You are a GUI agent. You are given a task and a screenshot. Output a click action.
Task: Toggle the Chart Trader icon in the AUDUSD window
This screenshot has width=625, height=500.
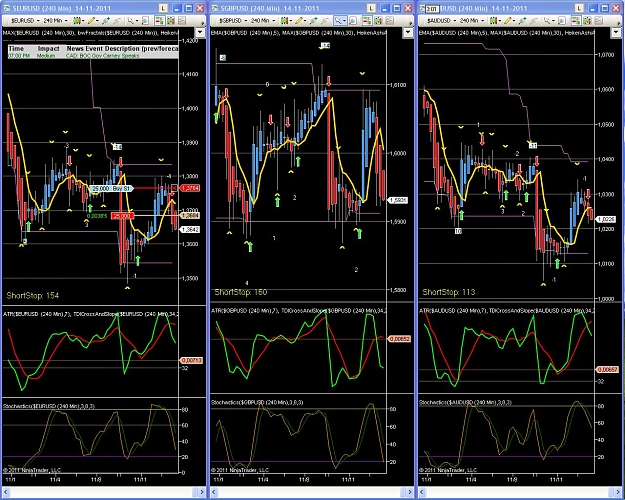click(576, 20)
